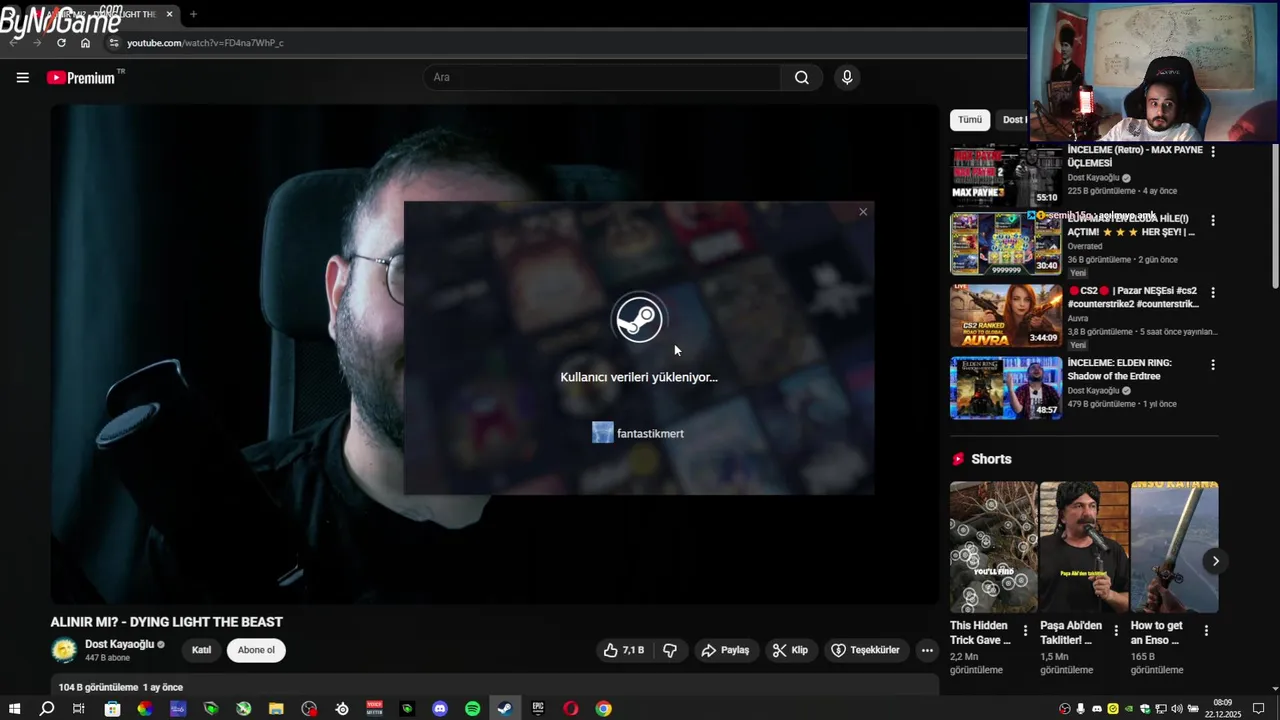Click the search magnifier button beside Ara

[801, 77]
